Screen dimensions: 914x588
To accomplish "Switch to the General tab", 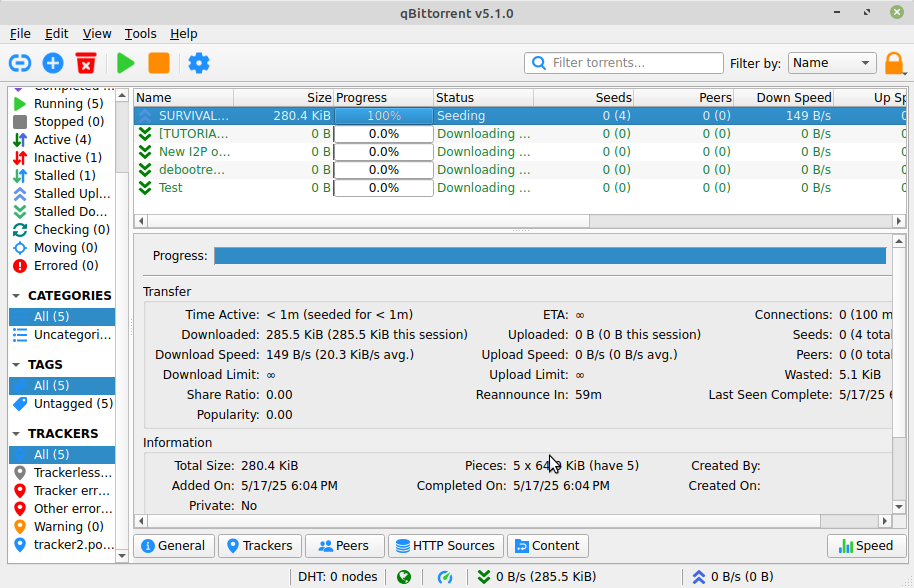I will pos(174,546).
